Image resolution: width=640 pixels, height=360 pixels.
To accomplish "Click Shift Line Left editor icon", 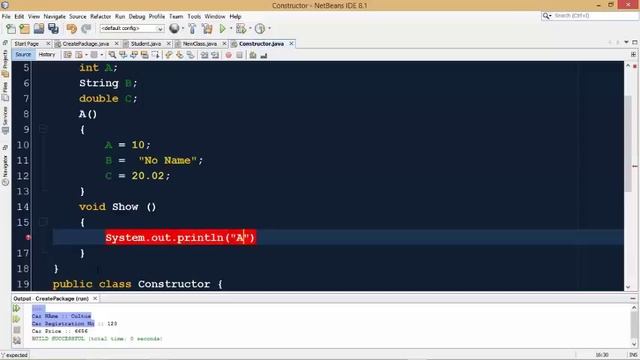I will pyautogui.click(x=204, y=55).
